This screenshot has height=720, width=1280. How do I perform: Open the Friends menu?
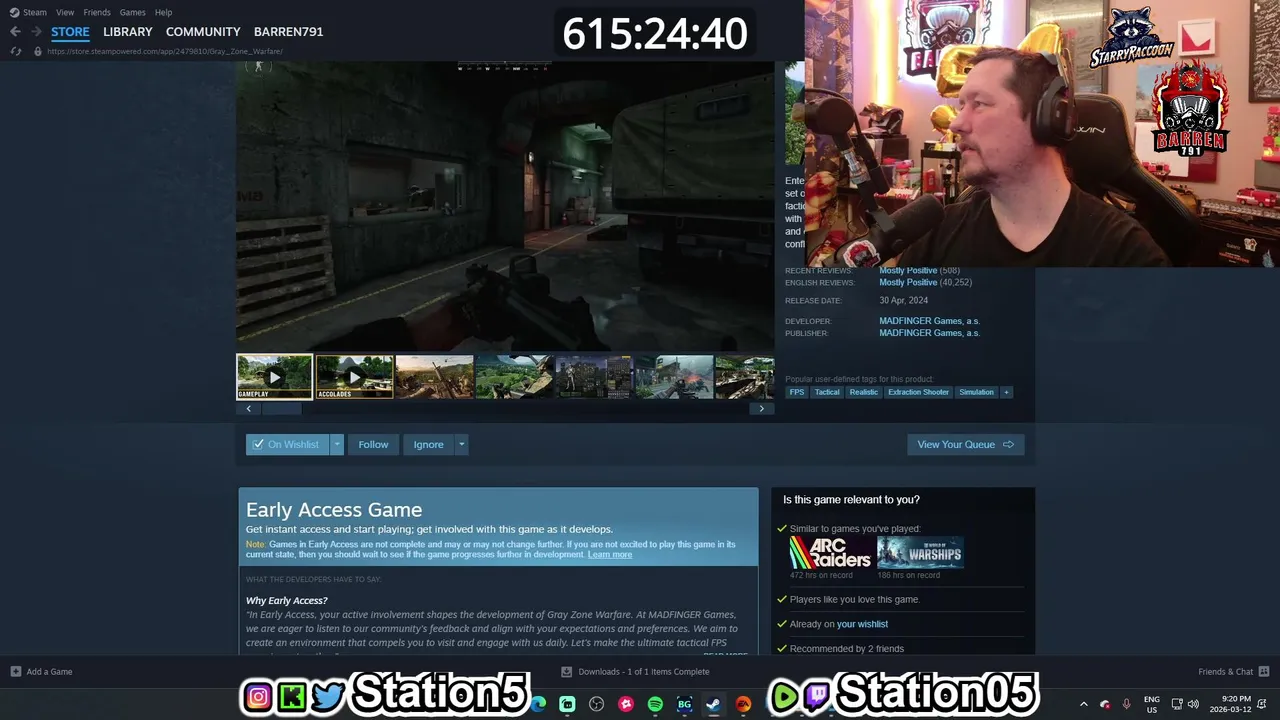coord(97,12)
